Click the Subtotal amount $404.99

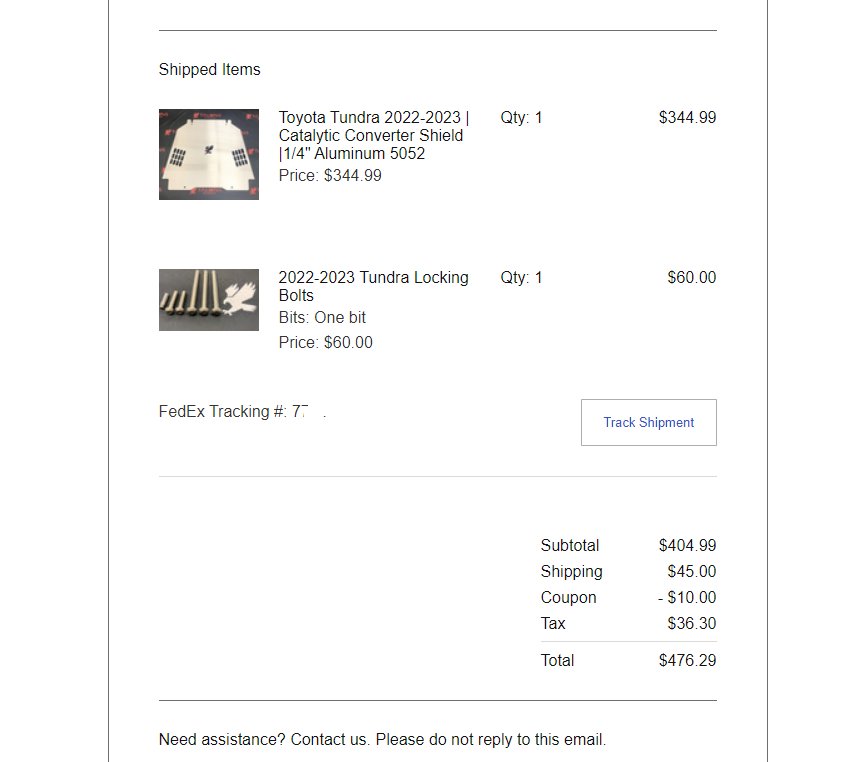point(687,545)
